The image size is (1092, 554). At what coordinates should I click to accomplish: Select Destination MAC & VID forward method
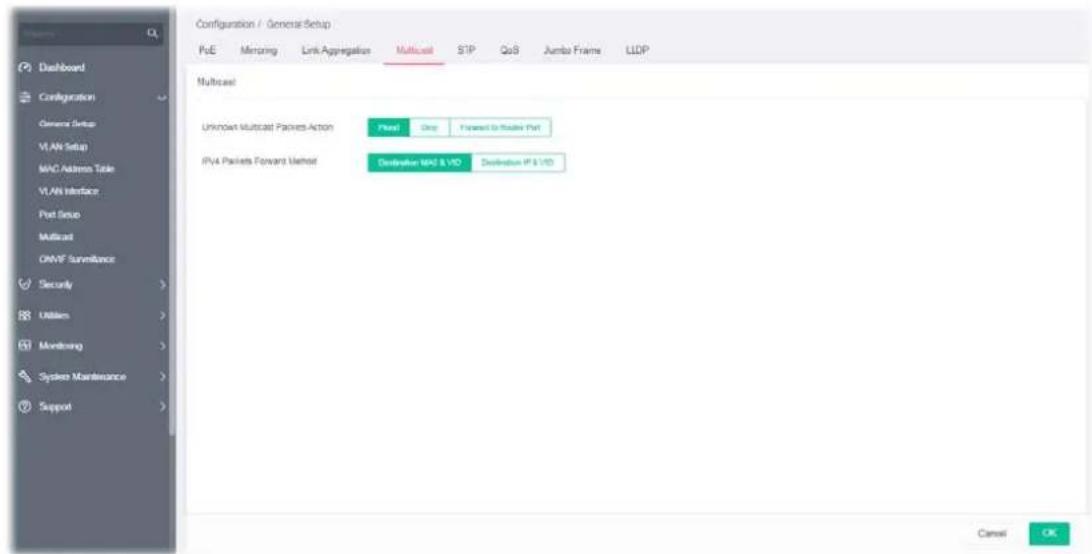pos(419,162)
